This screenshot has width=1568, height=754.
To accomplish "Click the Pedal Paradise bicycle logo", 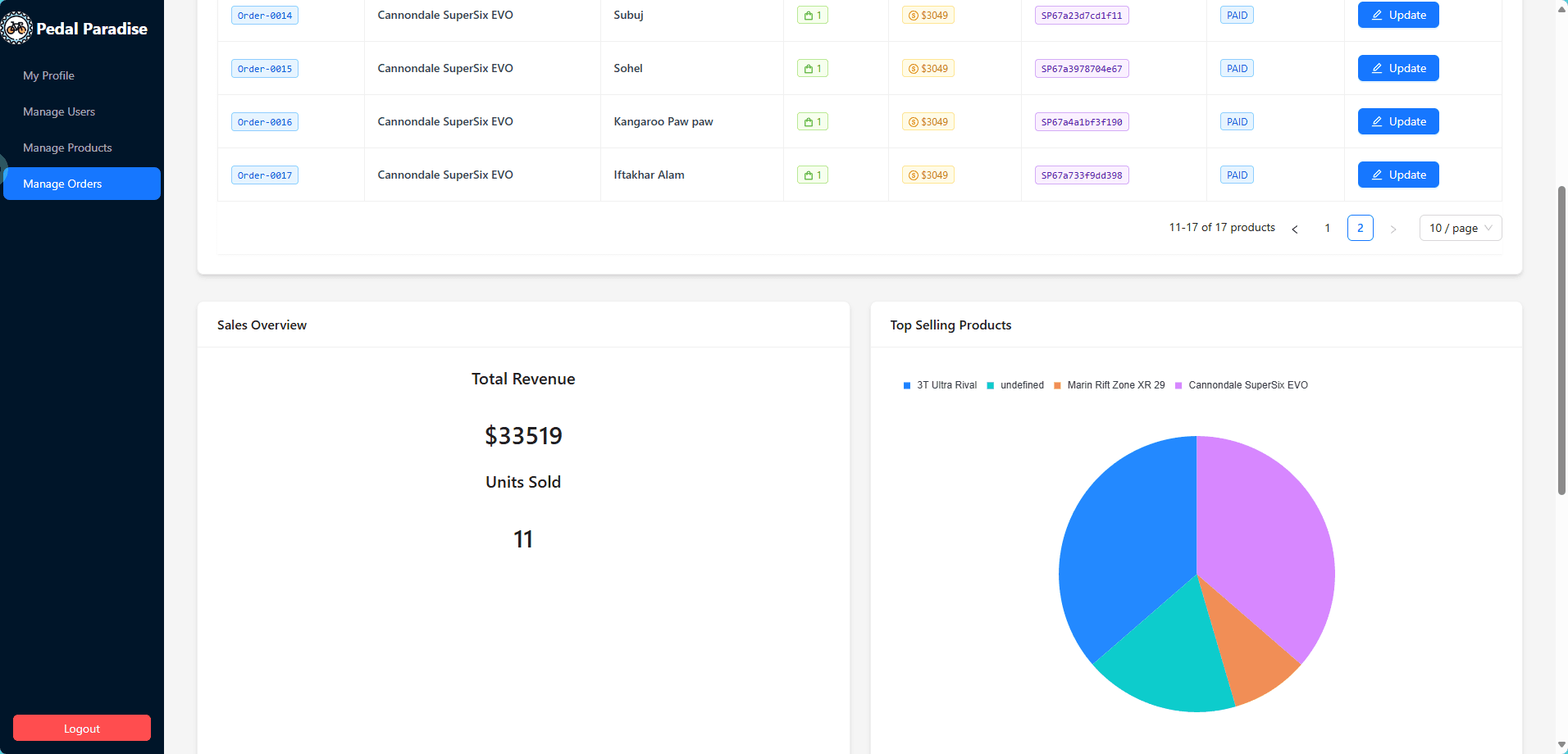I will pyautogui.click(x=16, y=29).
